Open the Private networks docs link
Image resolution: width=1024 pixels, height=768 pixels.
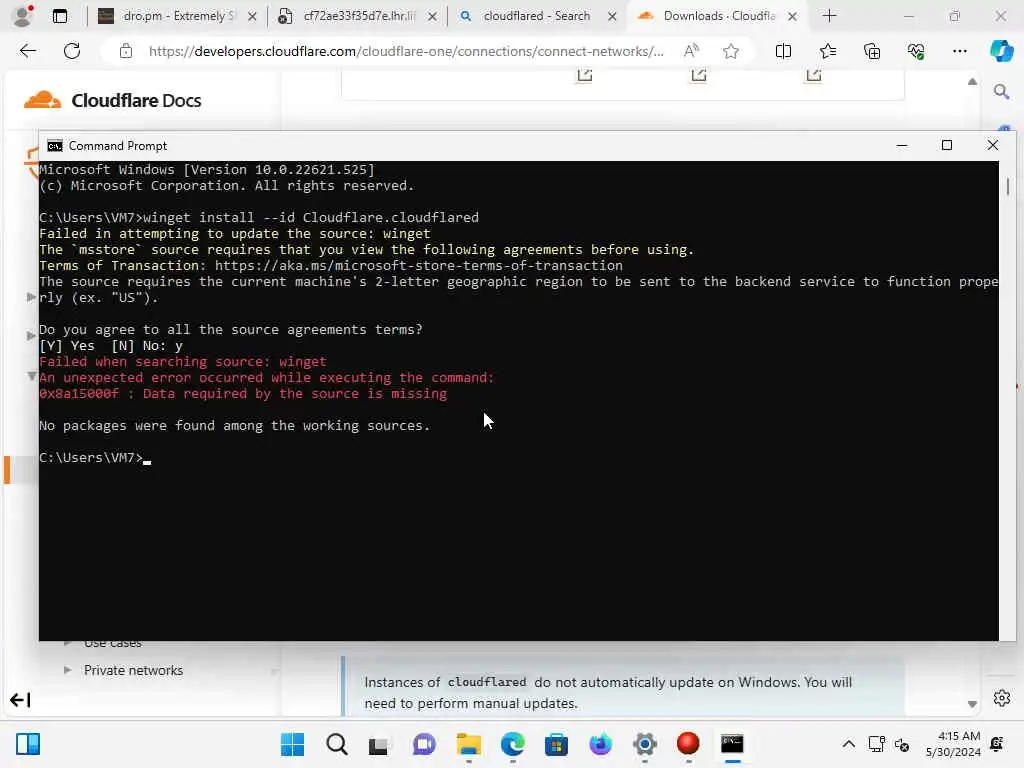pyautogui.click(x=133, y=670)
